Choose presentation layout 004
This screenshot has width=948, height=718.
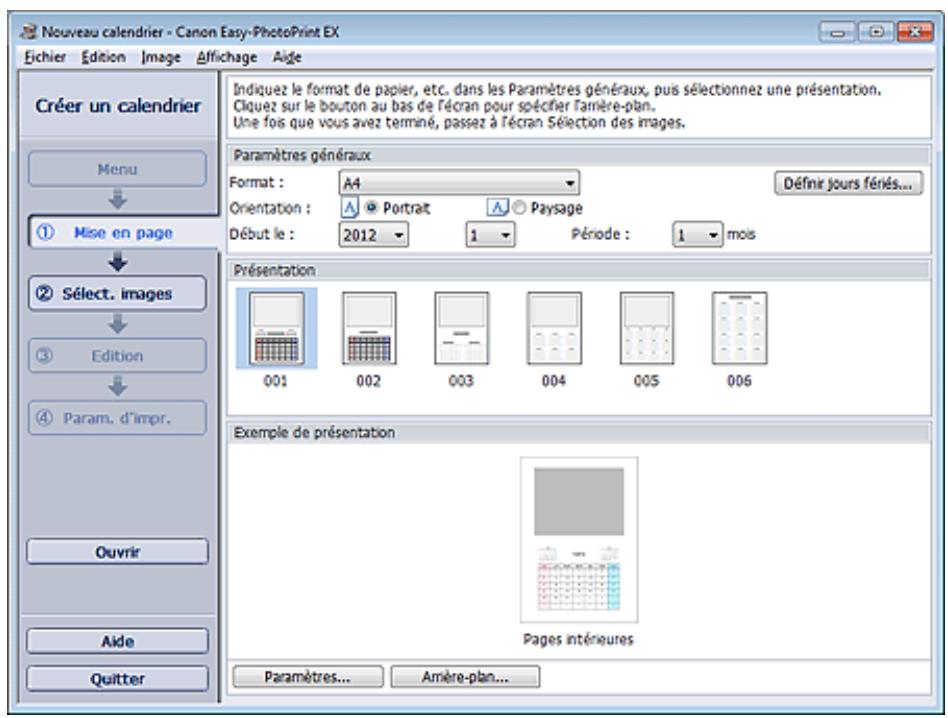coord(554,328)
